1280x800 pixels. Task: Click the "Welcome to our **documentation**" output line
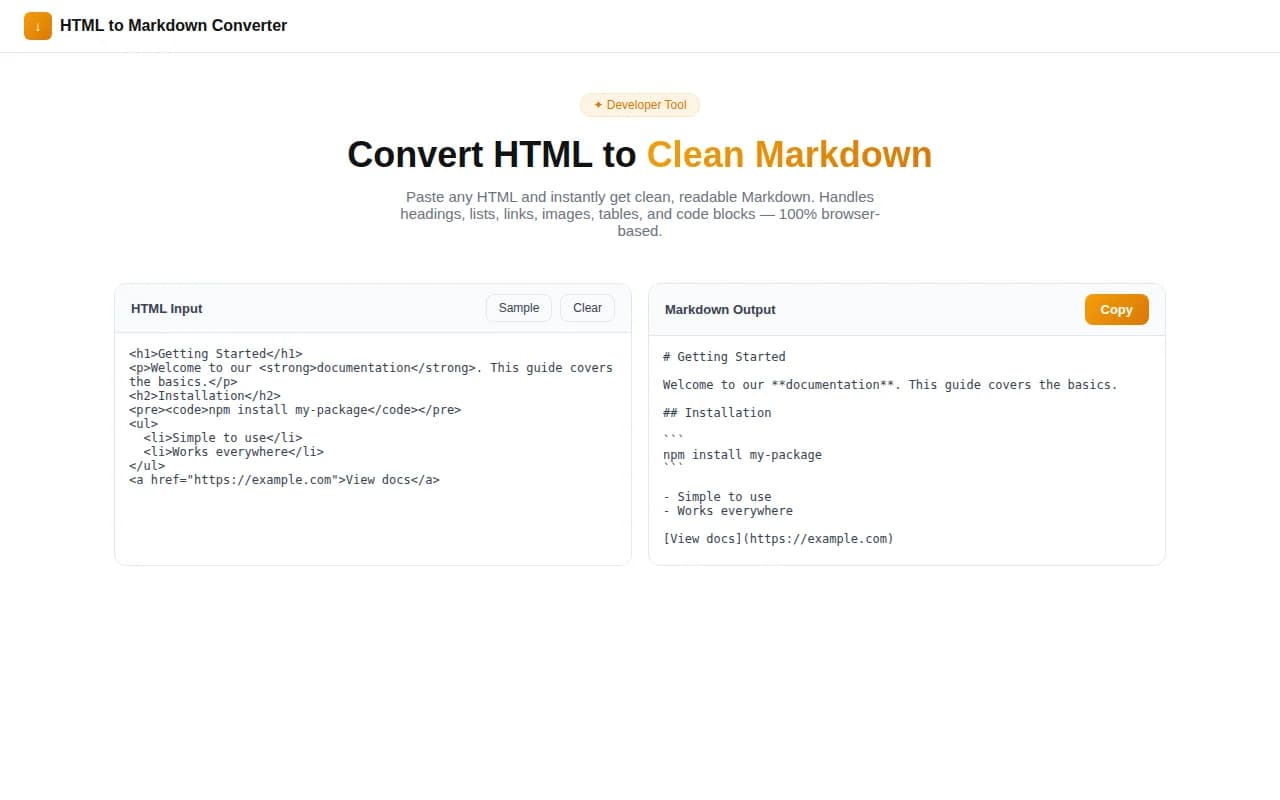890,384
